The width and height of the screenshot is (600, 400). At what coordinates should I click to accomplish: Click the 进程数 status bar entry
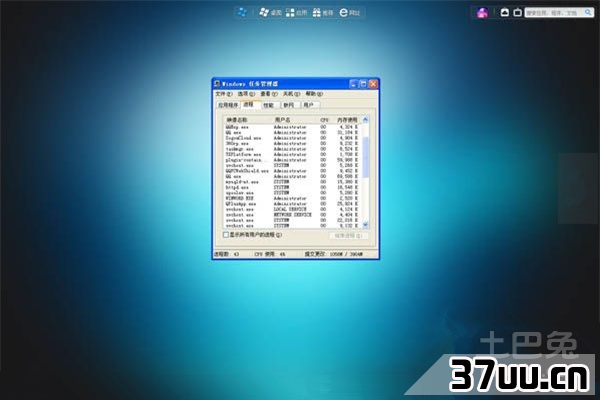(227, 254)
